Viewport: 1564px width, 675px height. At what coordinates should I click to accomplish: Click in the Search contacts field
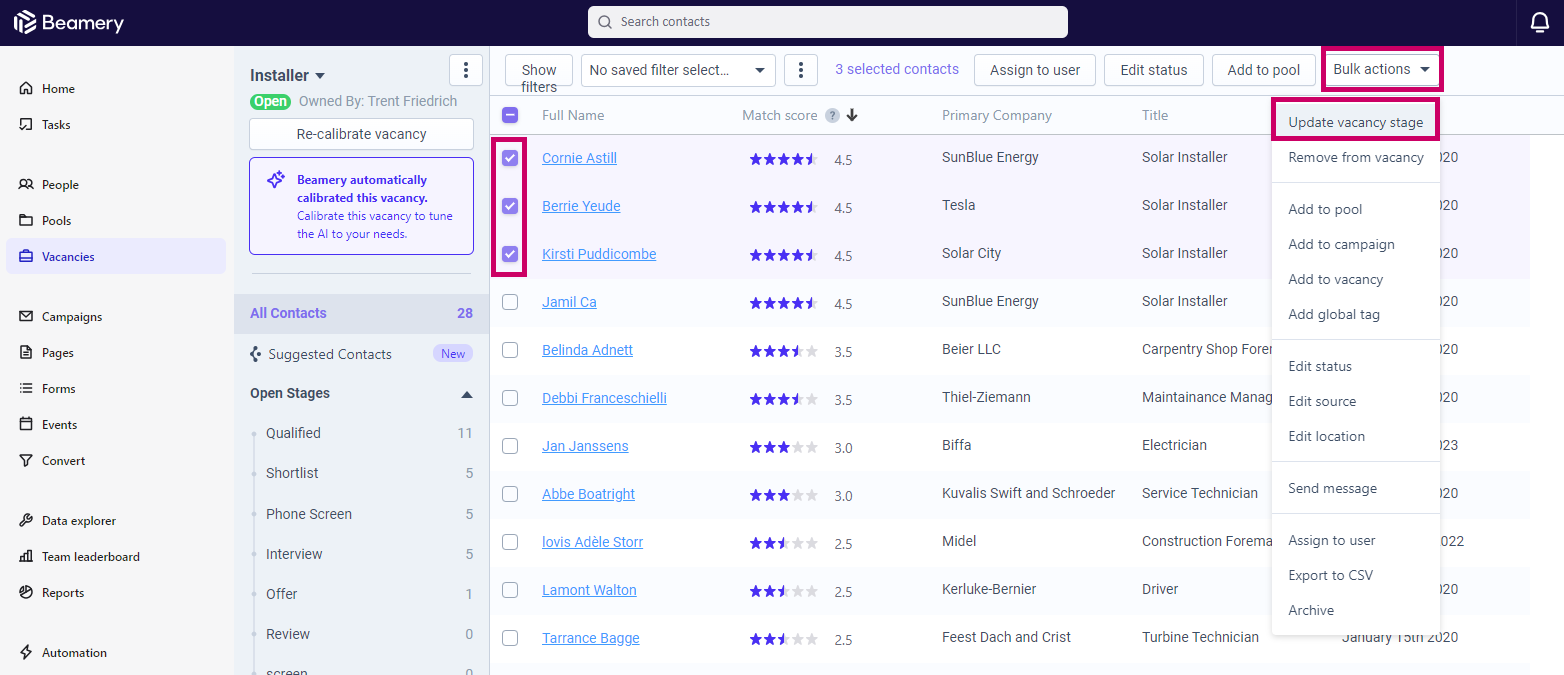828,22
